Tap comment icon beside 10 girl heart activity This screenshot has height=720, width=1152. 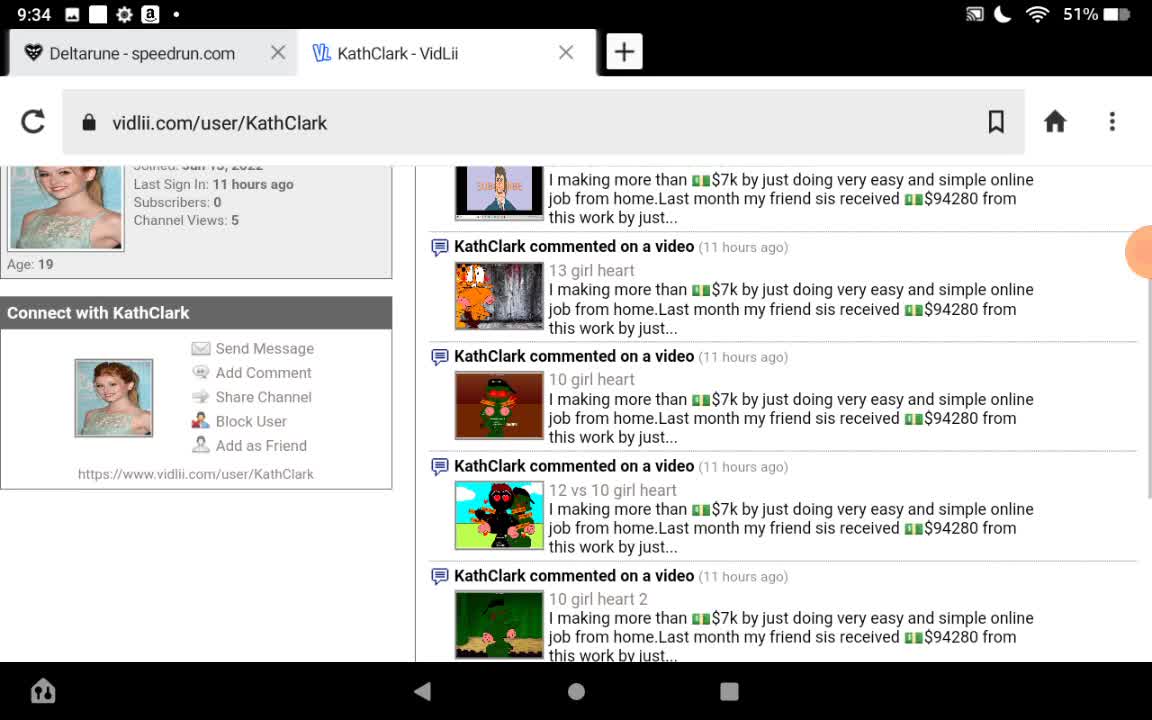439,357
